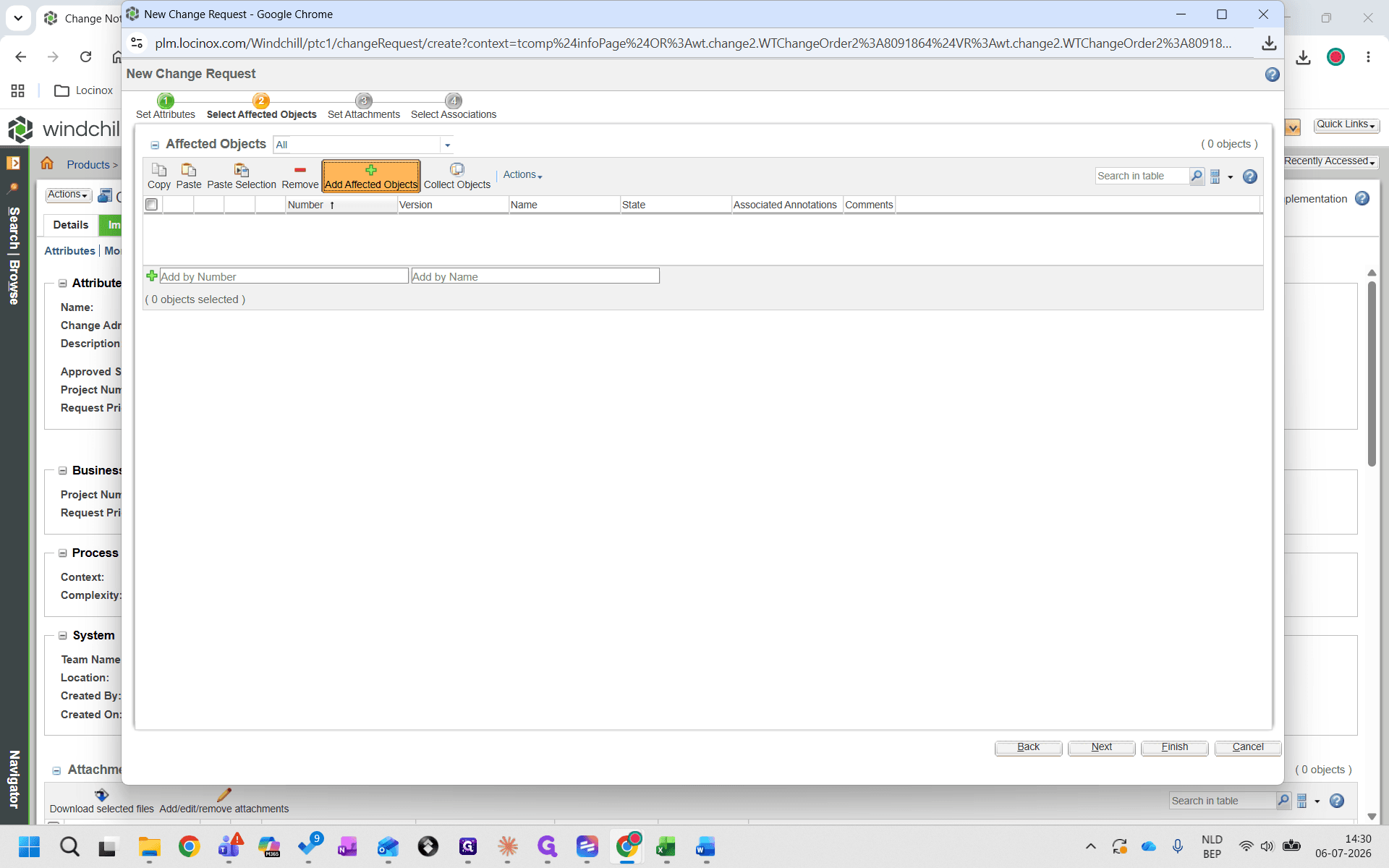Viewport: 1389px width, 868px height.
Task: Open Microsoft Teams from taskbar
Action: pyautogui.click(x=230, y=846)
